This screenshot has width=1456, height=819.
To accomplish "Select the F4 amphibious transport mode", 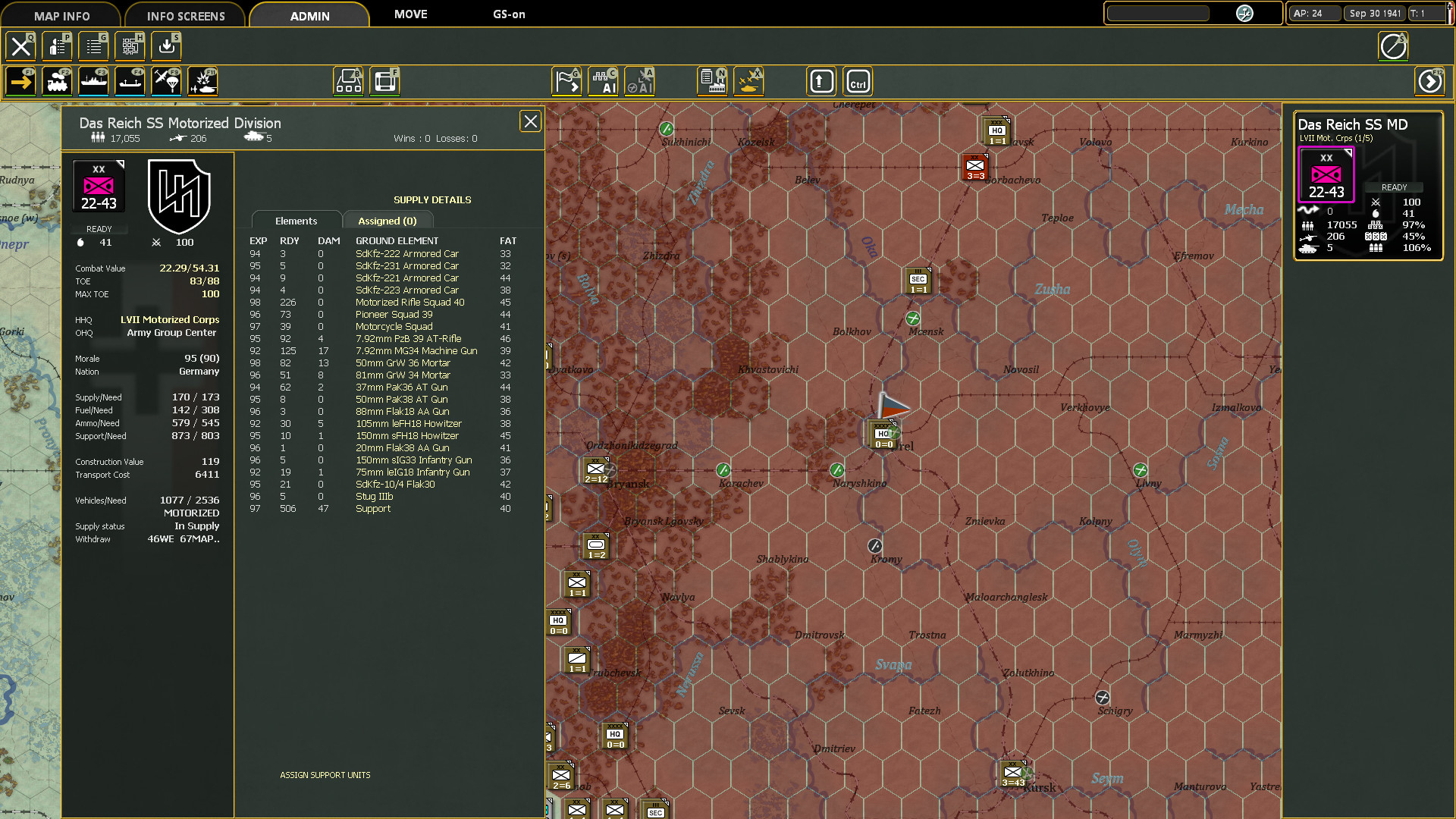I will pos(130,81).
